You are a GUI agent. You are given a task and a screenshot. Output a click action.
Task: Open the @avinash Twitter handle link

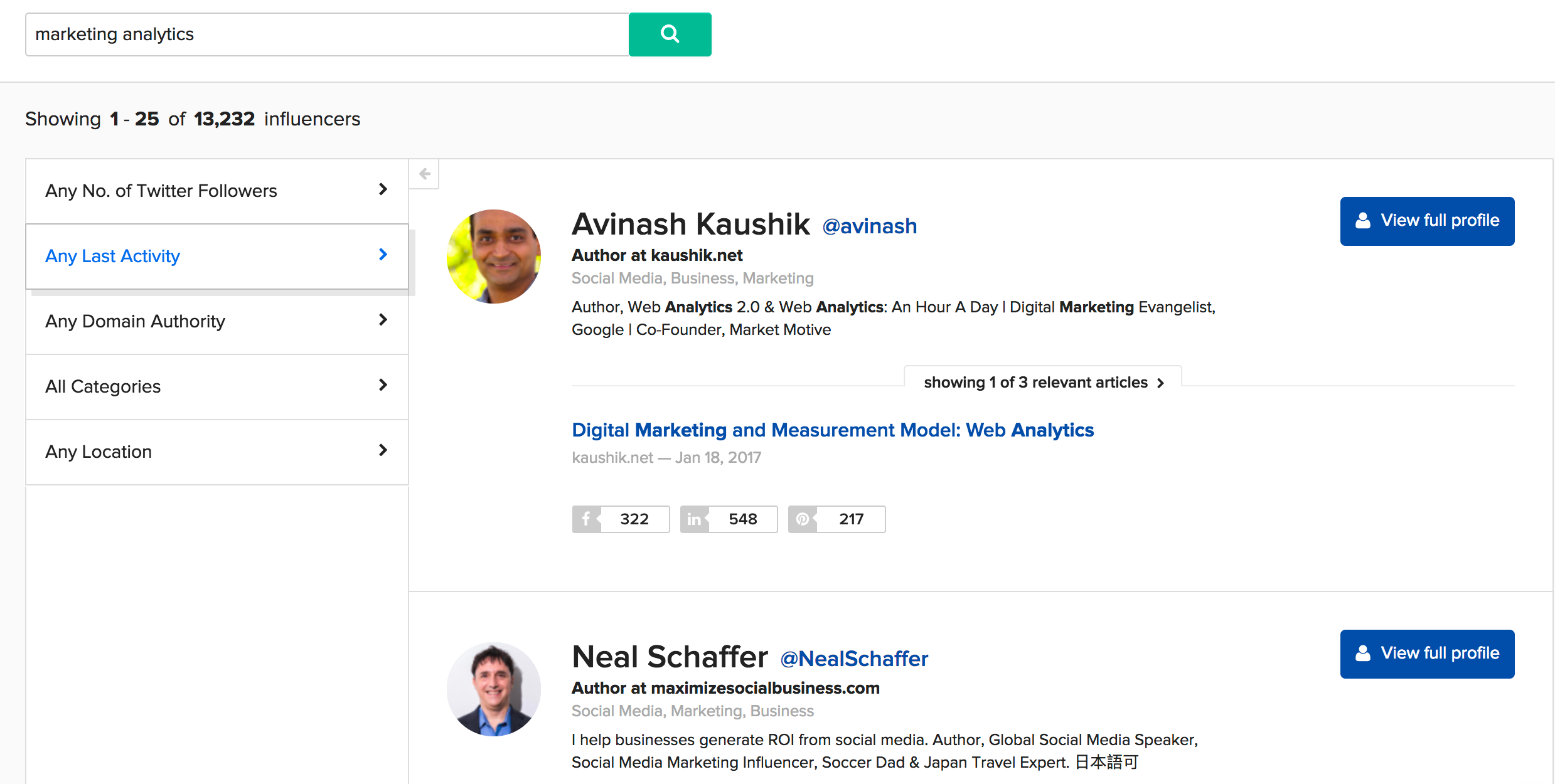pos(869,226)
